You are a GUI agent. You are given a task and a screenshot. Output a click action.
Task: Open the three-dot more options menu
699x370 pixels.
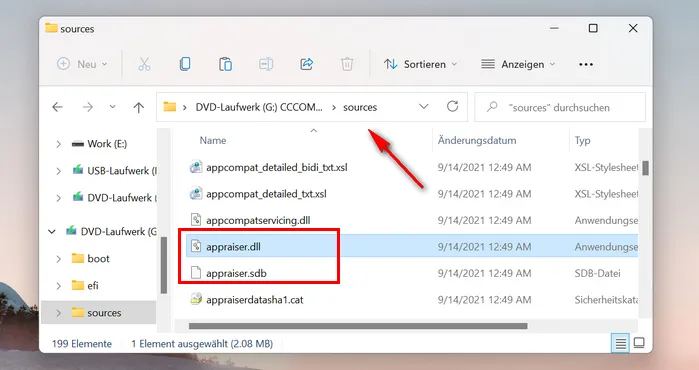pos(586,65)
